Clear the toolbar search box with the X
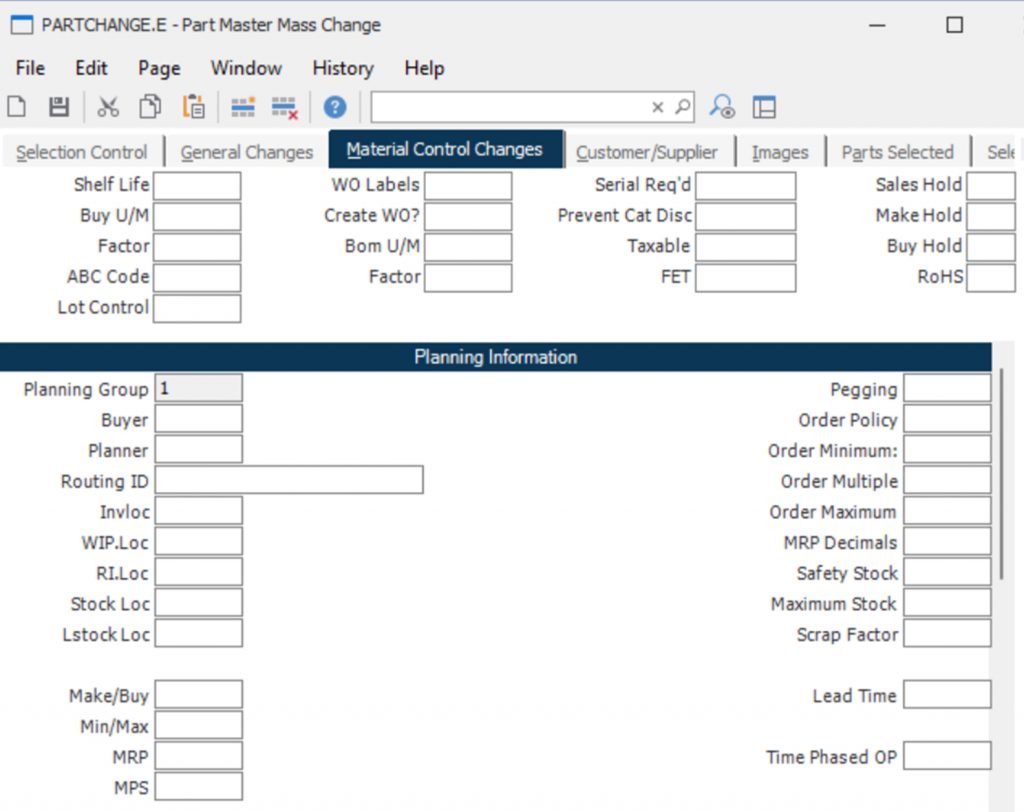This screenshot has width=1024, height=812. [658, 107]
